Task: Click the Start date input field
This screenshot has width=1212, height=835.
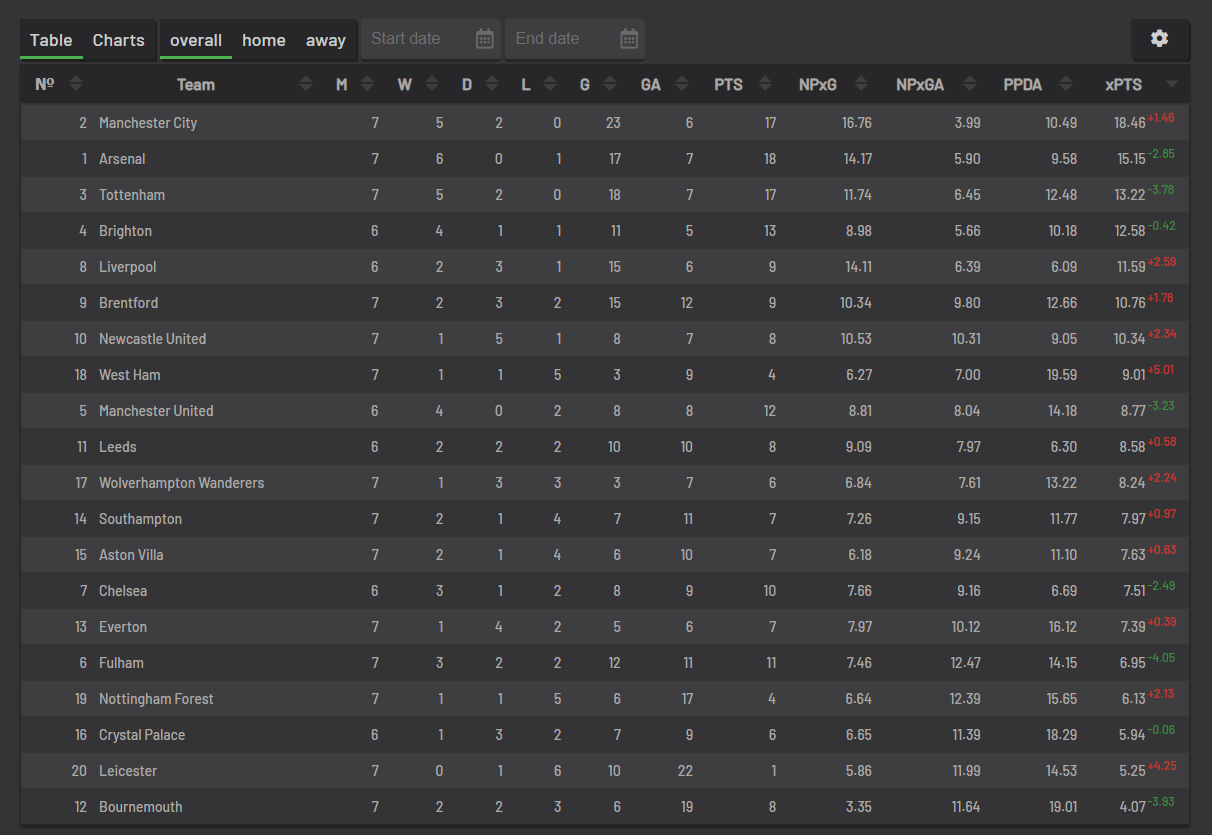Action: (x=431, y=39)
